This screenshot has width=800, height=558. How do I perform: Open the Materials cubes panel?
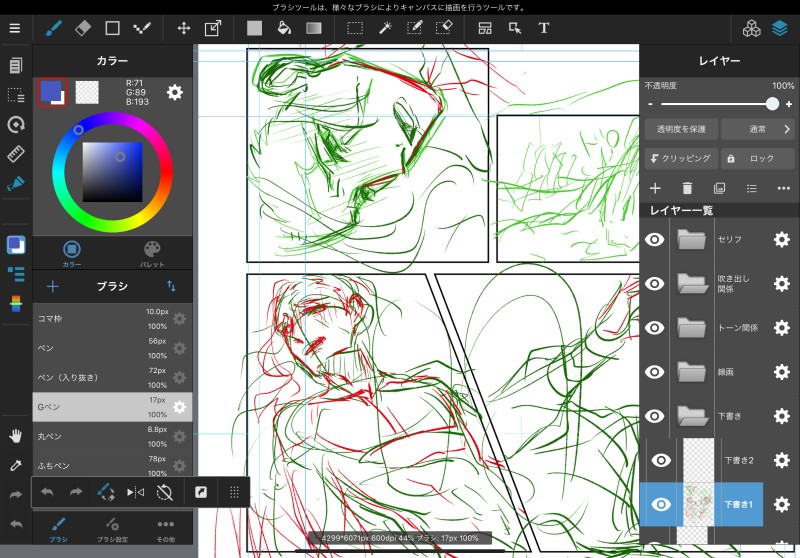(751, 29)
